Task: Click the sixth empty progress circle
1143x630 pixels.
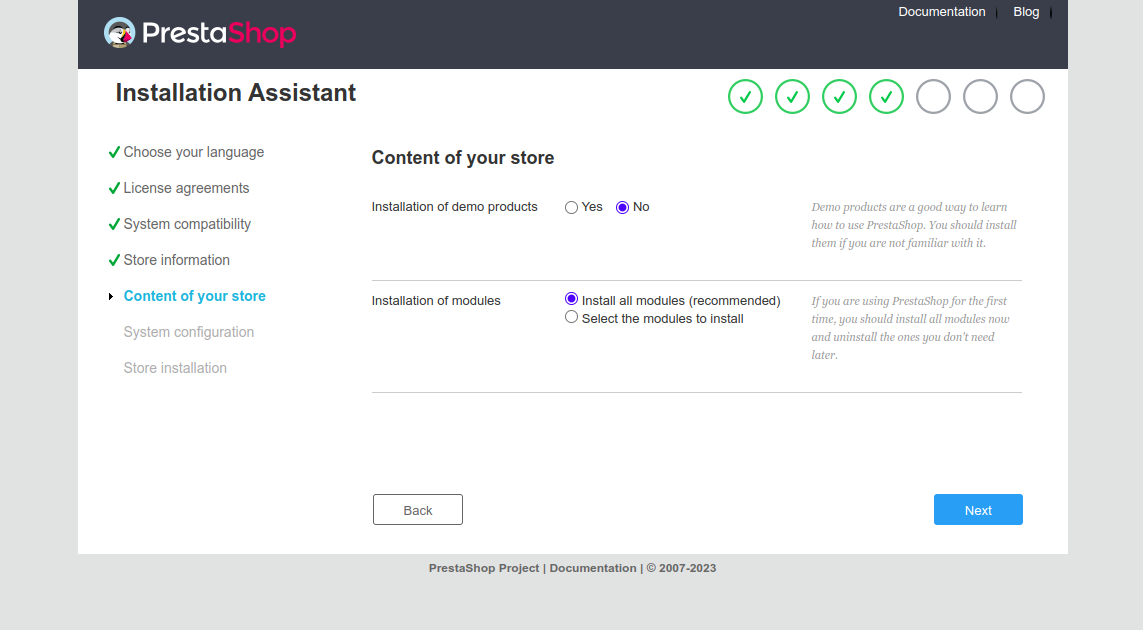Action: tap(980, 97)
